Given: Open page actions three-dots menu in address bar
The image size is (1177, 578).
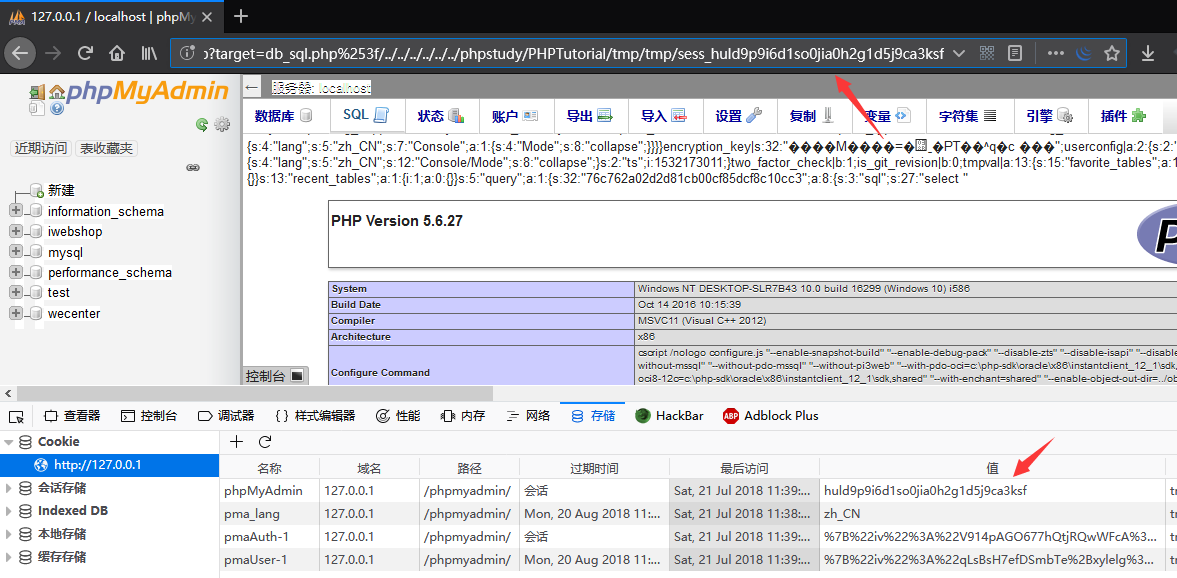Looking at the screenshot, I should pos(1055,53).
